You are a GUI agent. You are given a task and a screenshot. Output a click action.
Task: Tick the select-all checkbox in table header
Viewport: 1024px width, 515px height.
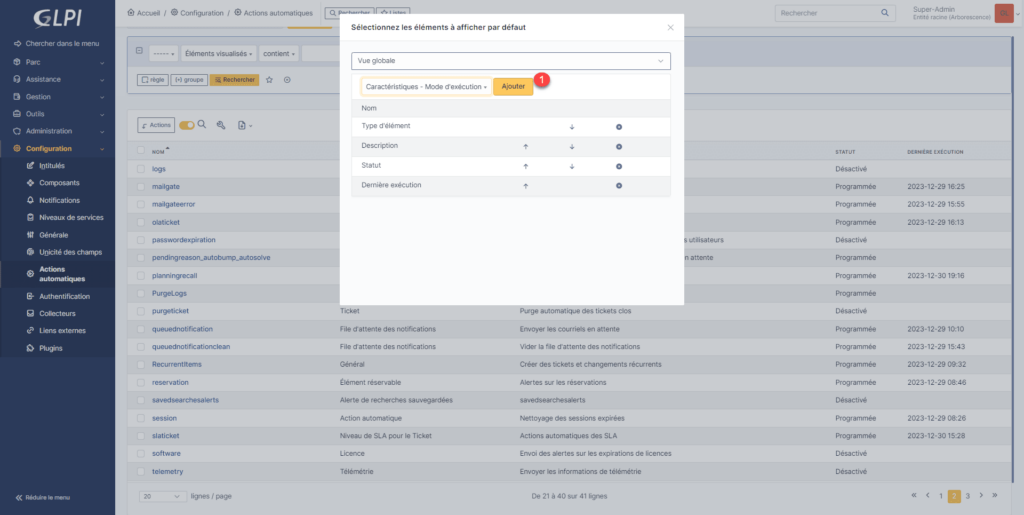(144, 151)
